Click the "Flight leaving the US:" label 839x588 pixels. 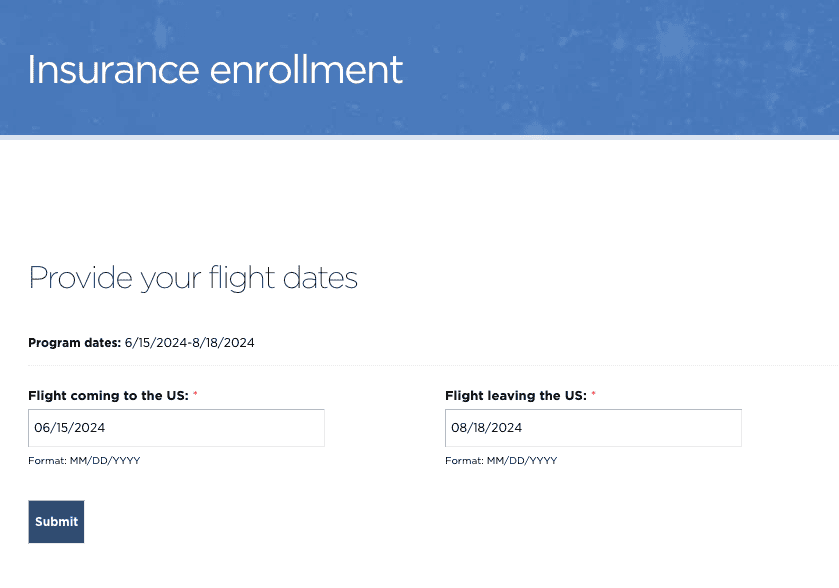coord(515,396)
